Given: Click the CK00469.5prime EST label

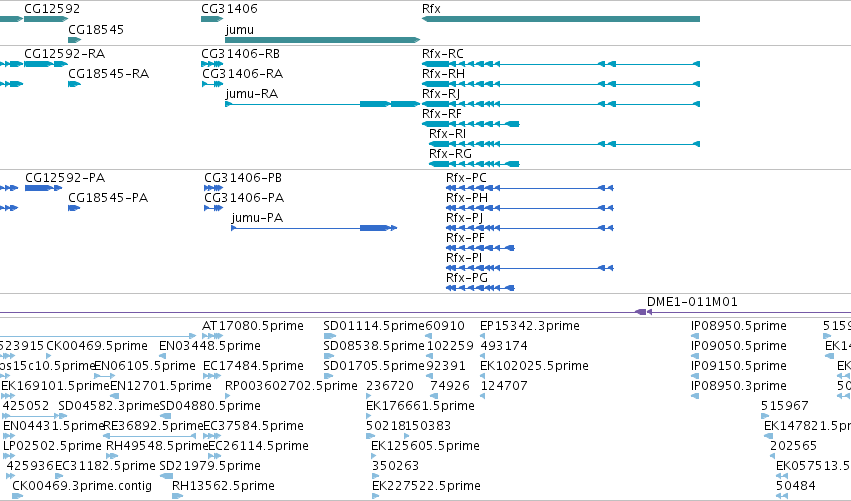Looking at the screenshot, I should tap(97, 346).
